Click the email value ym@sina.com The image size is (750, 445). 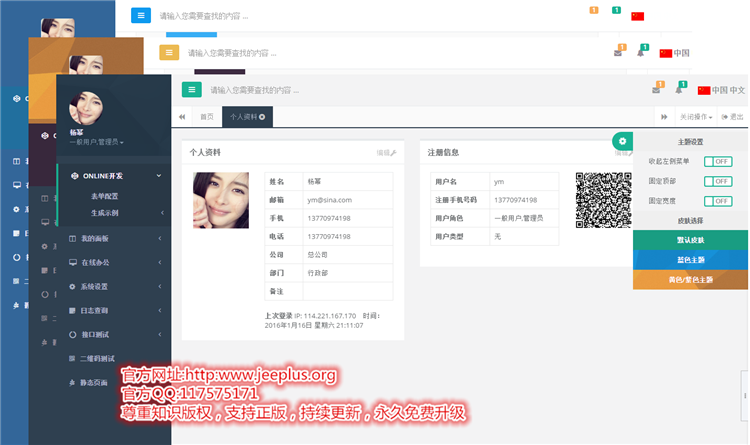[x=330, y=200]
